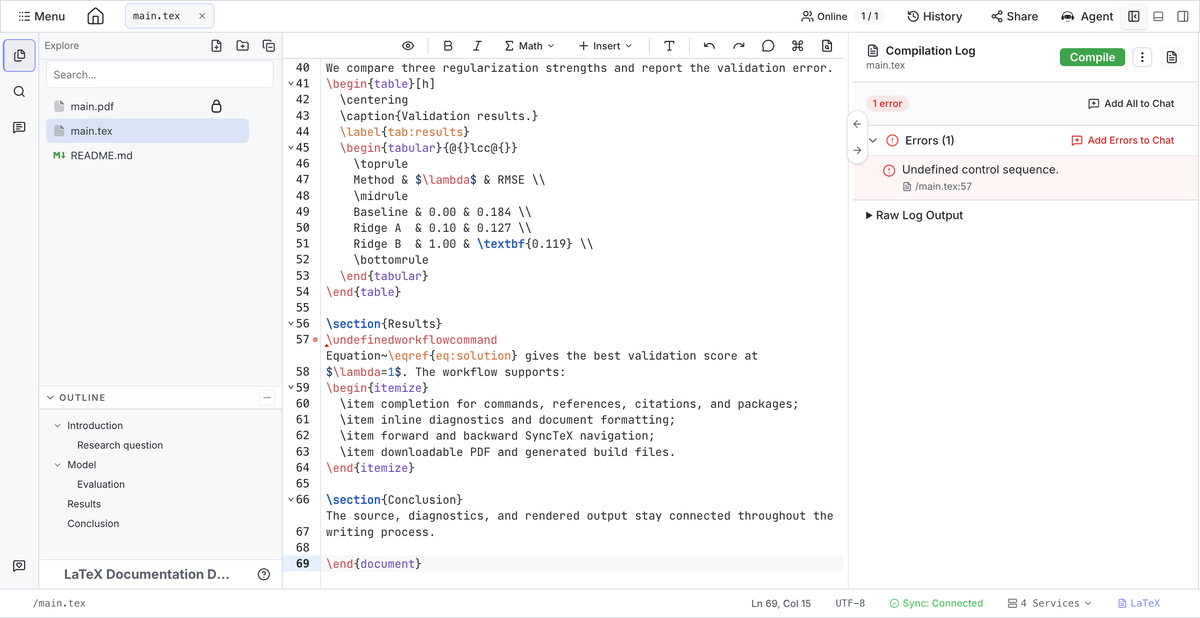Open compile options three-dot menu
1200x618 pixels.
[x=1143, y=57]
